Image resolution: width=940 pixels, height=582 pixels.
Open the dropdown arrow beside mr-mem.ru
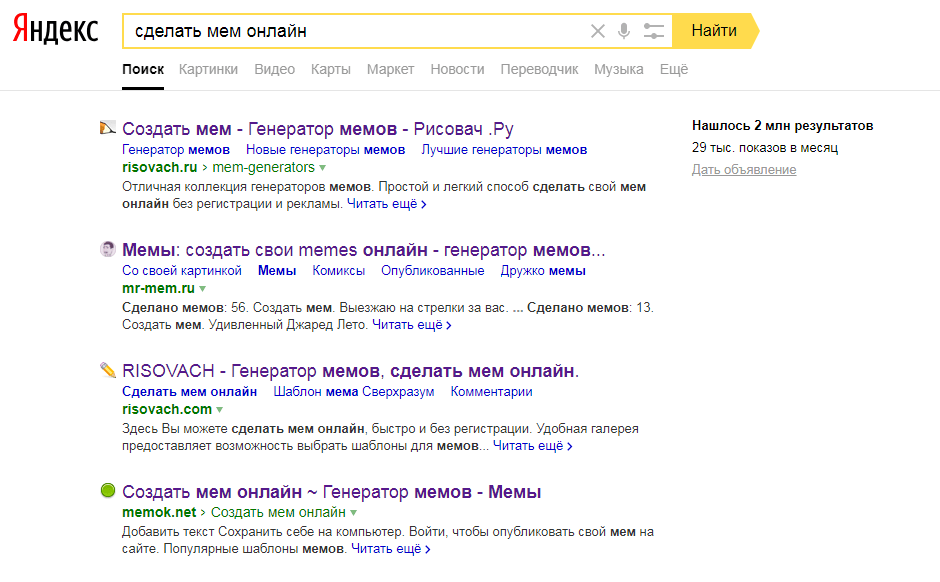203,289
